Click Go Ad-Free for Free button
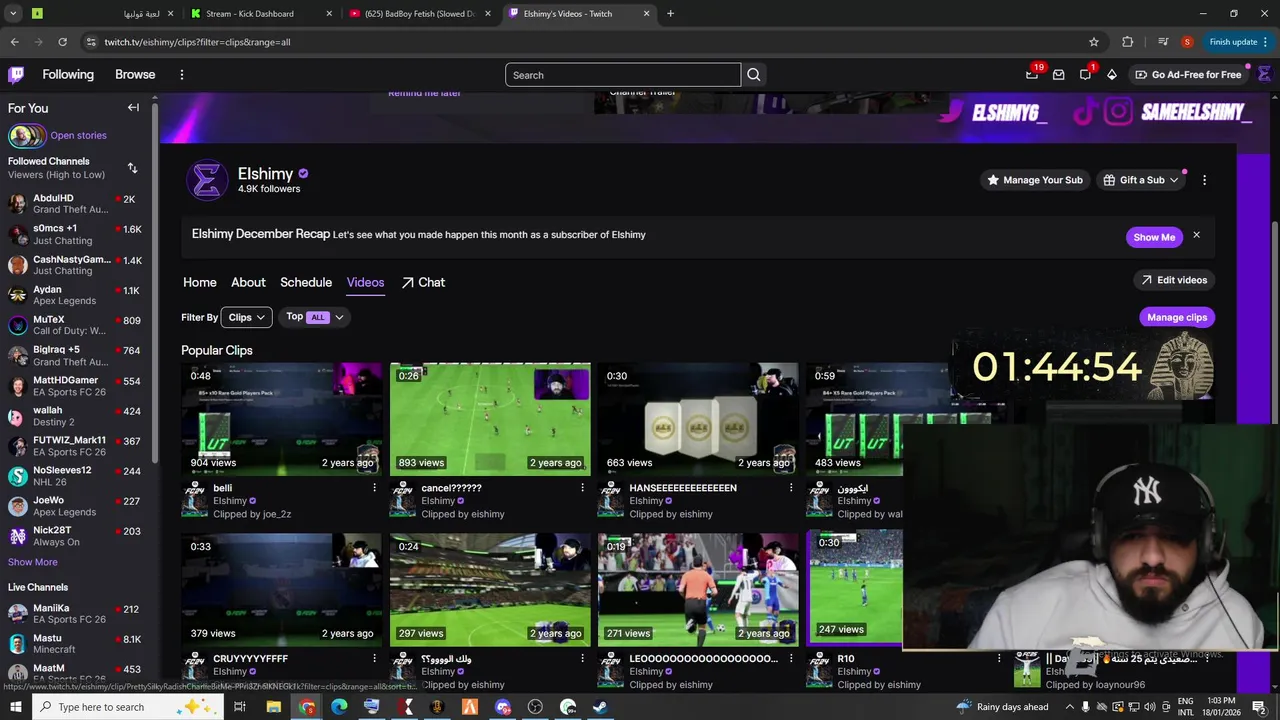 (x=1187, y=75)
